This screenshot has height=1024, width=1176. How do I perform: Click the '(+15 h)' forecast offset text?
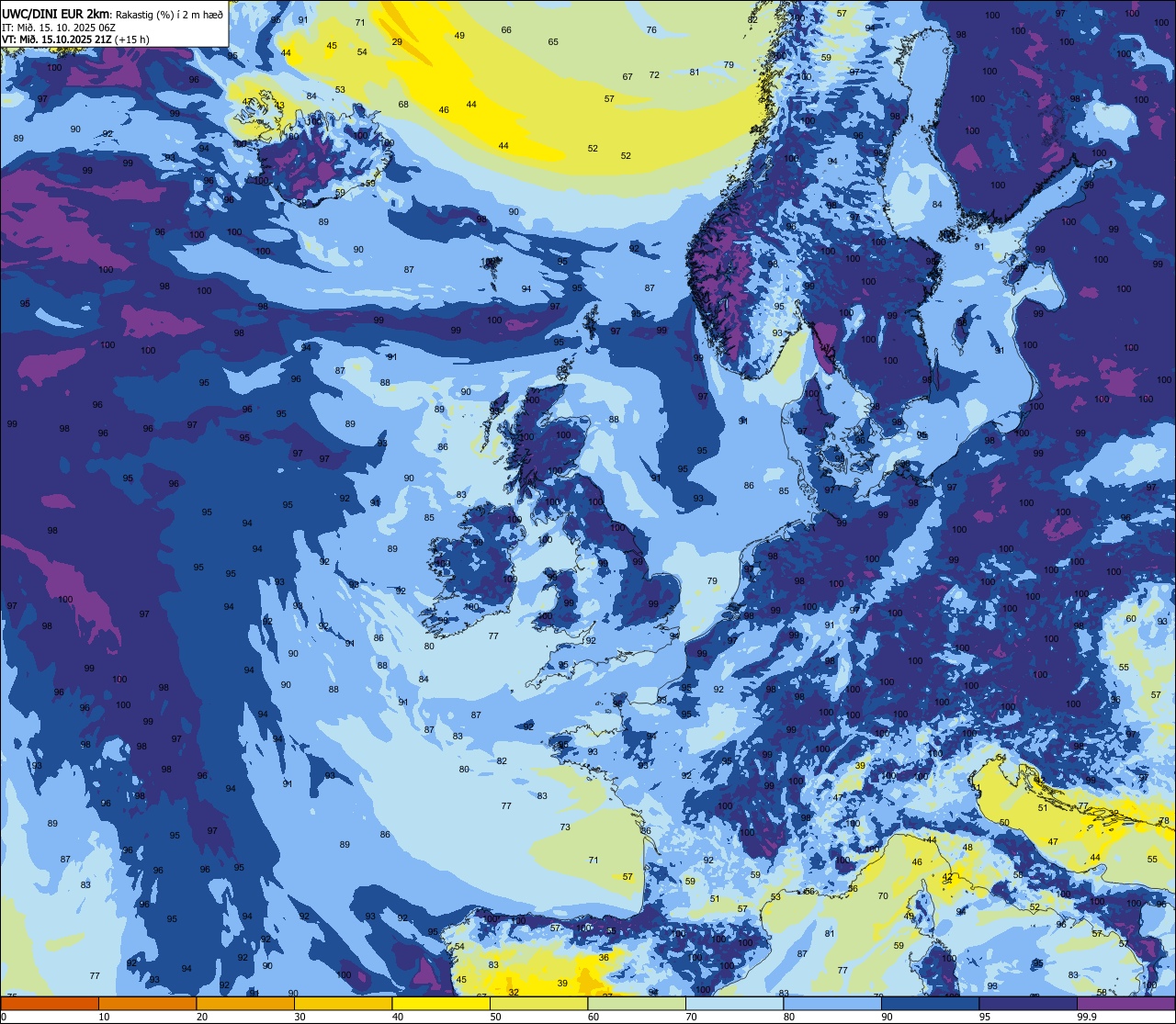(131, 39)
